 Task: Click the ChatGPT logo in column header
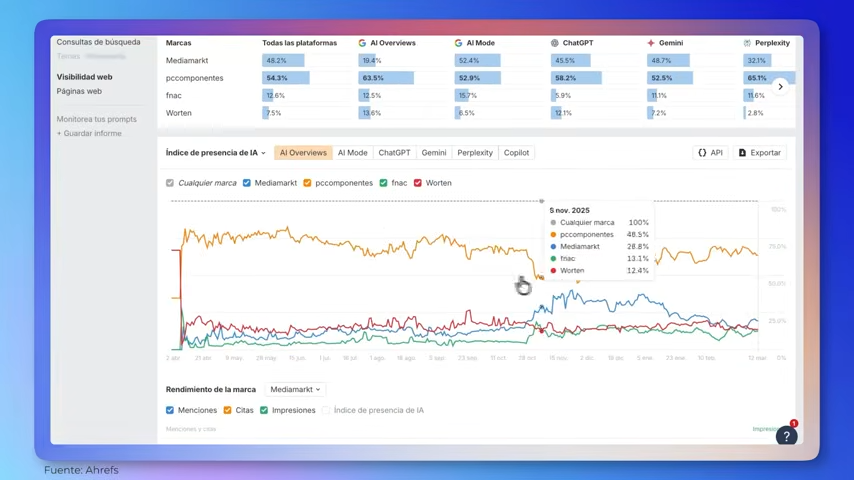click(555, 43)
